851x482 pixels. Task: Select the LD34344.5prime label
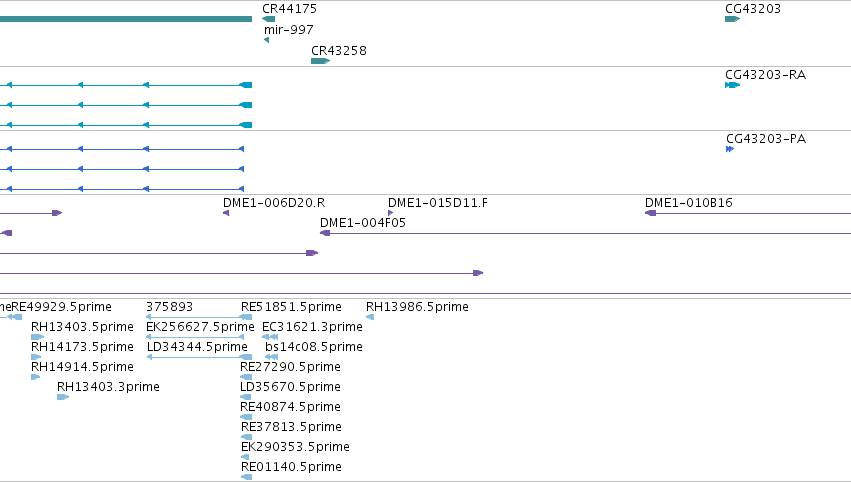tap(197, 347)
